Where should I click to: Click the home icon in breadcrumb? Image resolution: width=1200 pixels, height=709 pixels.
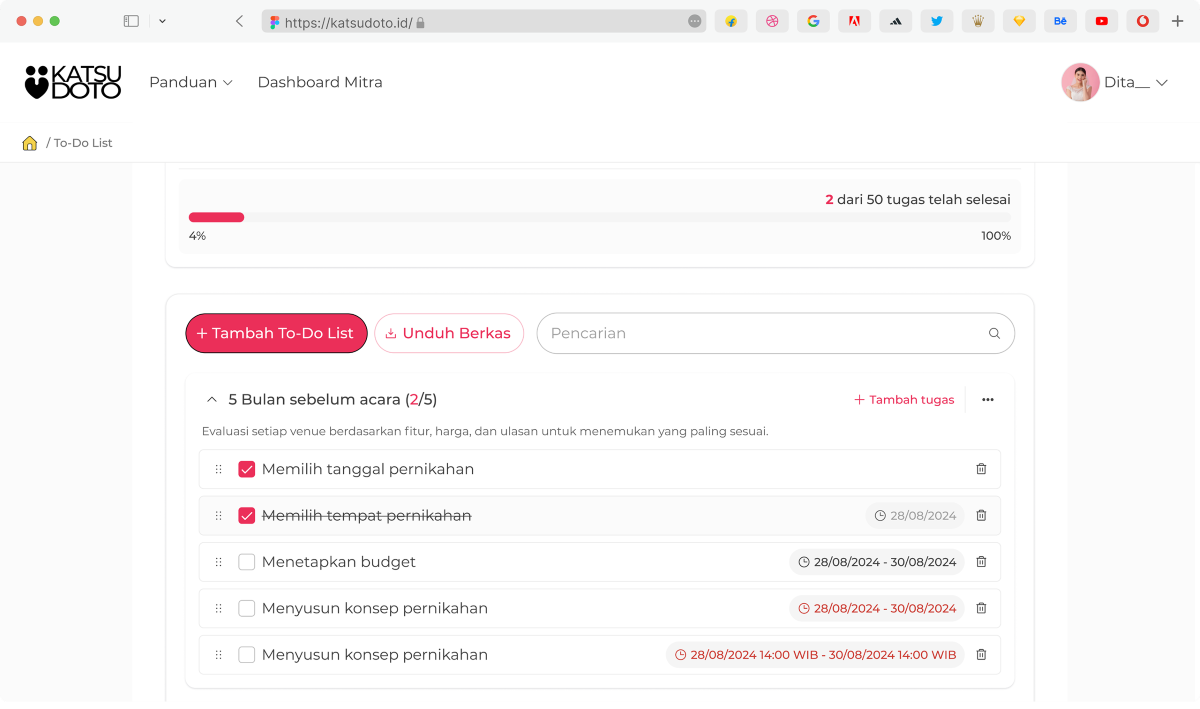pos(30,143)
